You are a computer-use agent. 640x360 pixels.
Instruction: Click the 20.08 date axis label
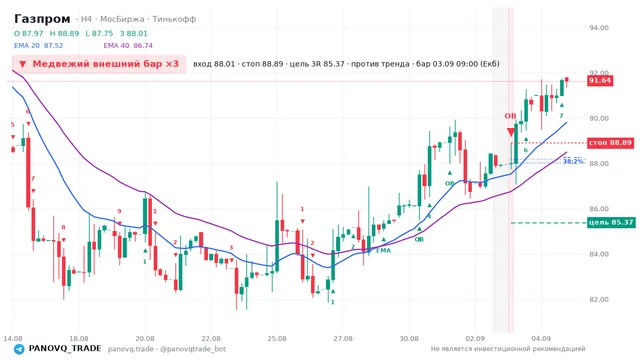pos(145,339)
